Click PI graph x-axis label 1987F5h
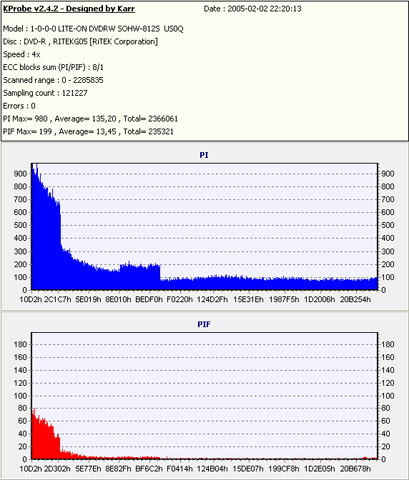The image size is (409, 480). (284, 299)
